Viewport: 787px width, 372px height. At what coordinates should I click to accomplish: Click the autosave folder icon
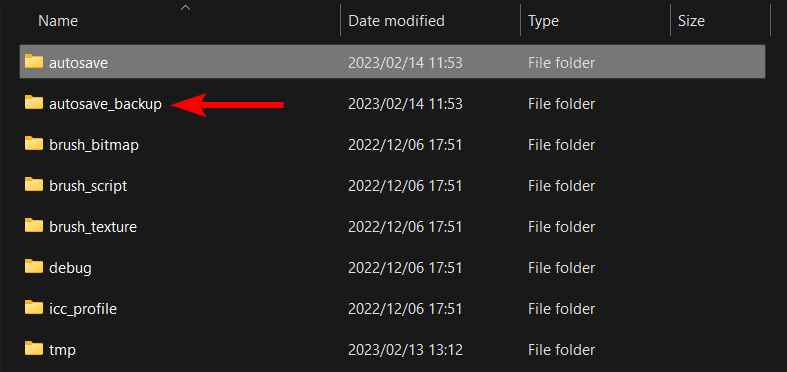click(x=34, y=61)
